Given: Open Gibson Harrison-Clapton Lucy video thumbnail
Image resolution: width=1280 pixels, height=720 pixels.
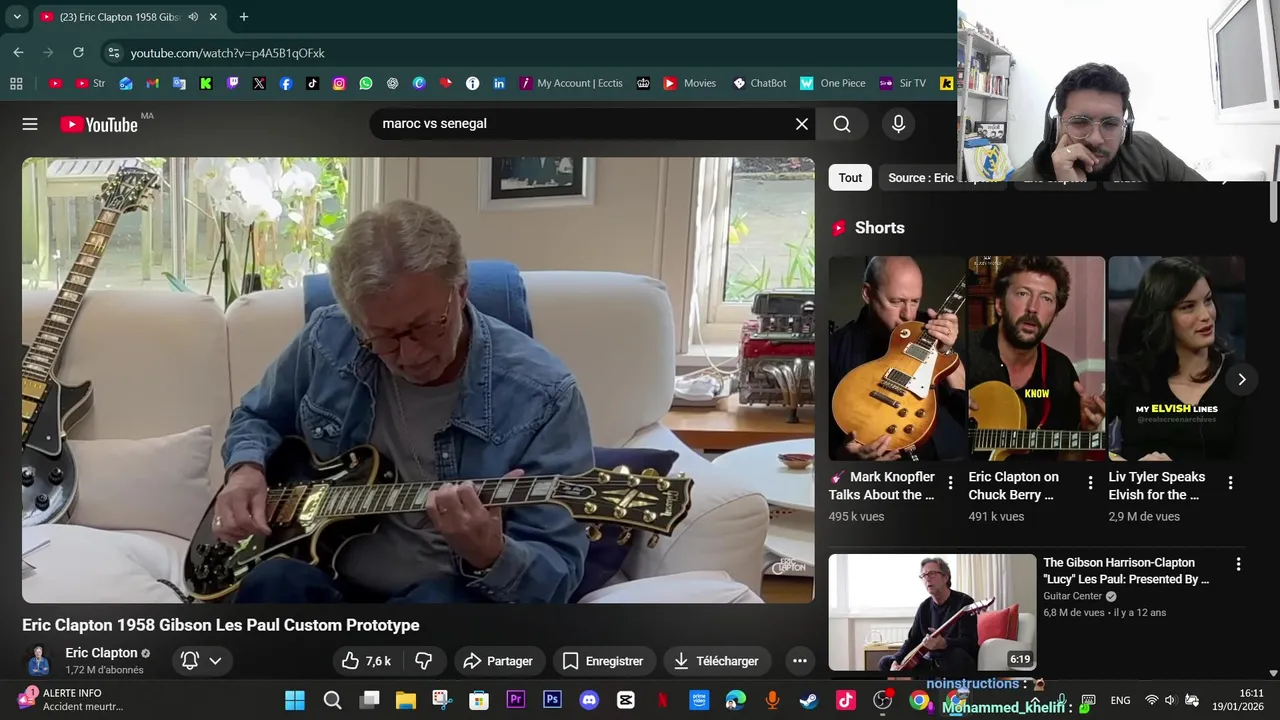Looking at the screenshot, I should tap(932, 612).
